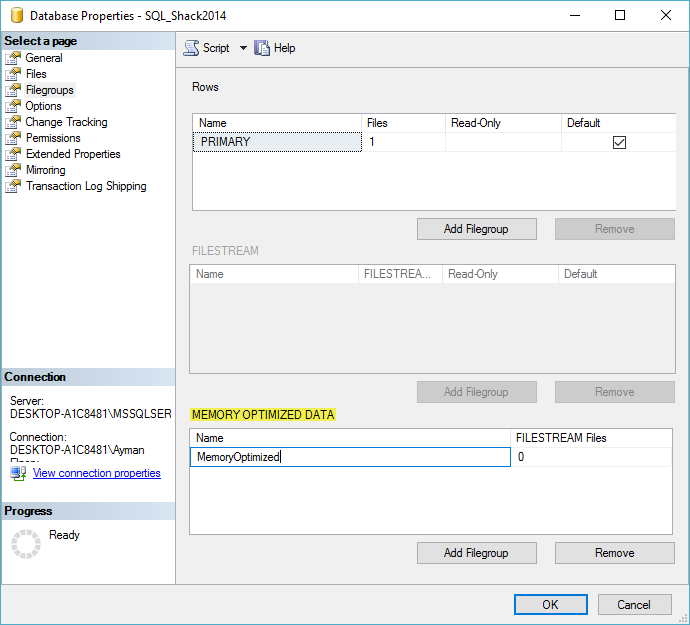The image size is (690, 625).
Task: Expand the Script dropdown arrow
Action: point(243,48)
